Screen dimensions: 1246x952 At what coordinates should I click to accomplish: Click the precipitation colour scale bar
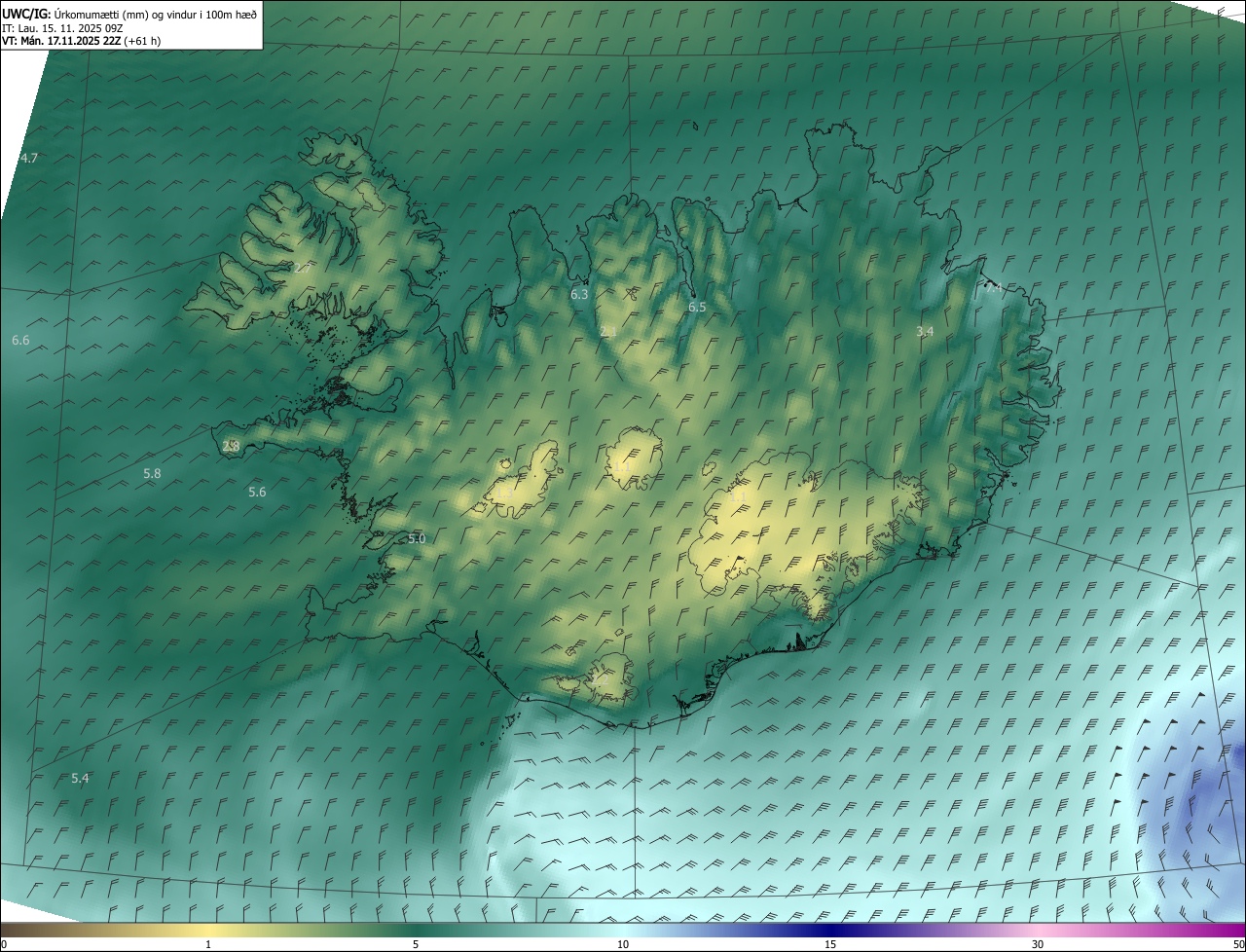click(x=623, y=930)
